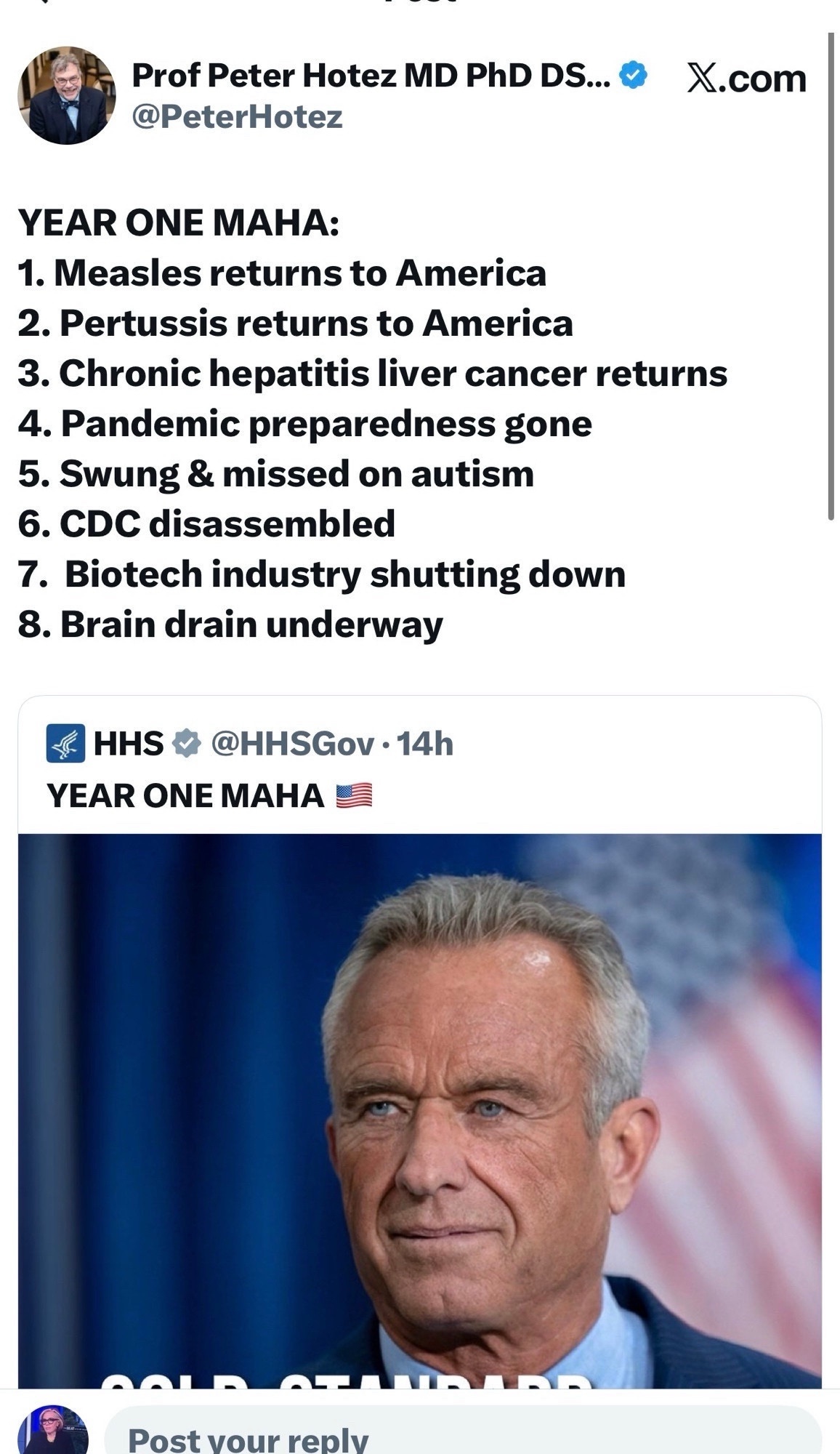Click into the "Post your reply" field

(x=462, y=1436)
